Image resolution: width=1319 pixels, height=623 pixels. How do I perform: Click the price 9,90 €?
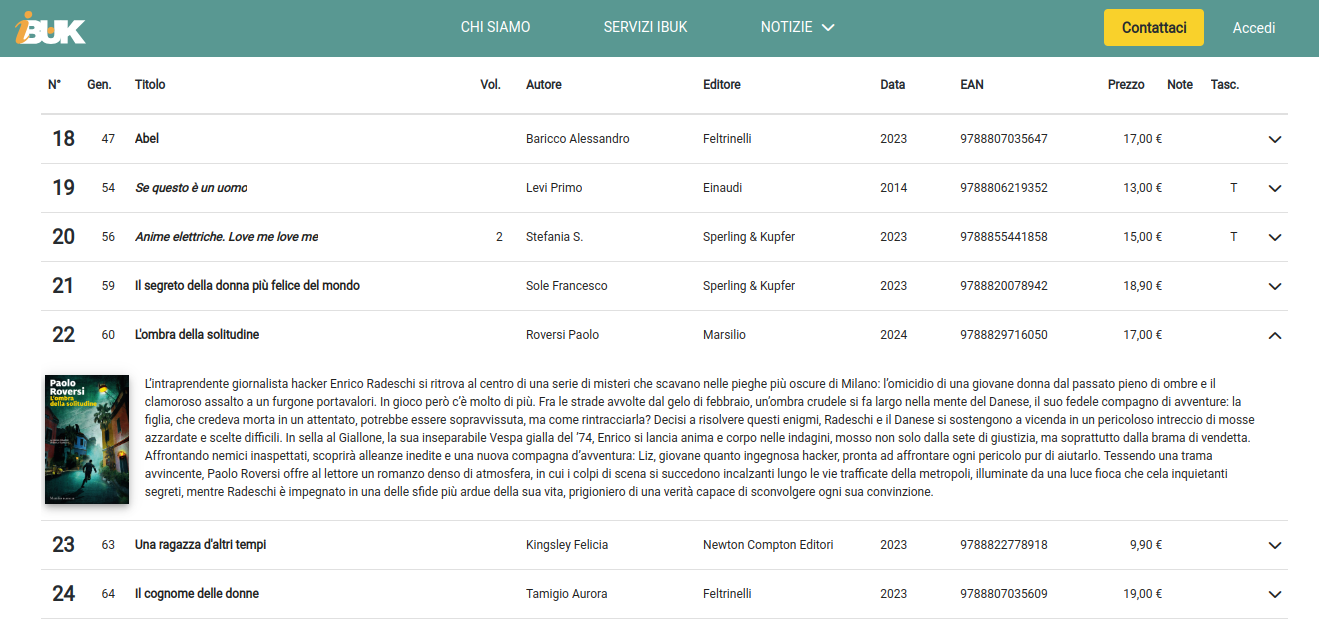[x=1146, y=545]
